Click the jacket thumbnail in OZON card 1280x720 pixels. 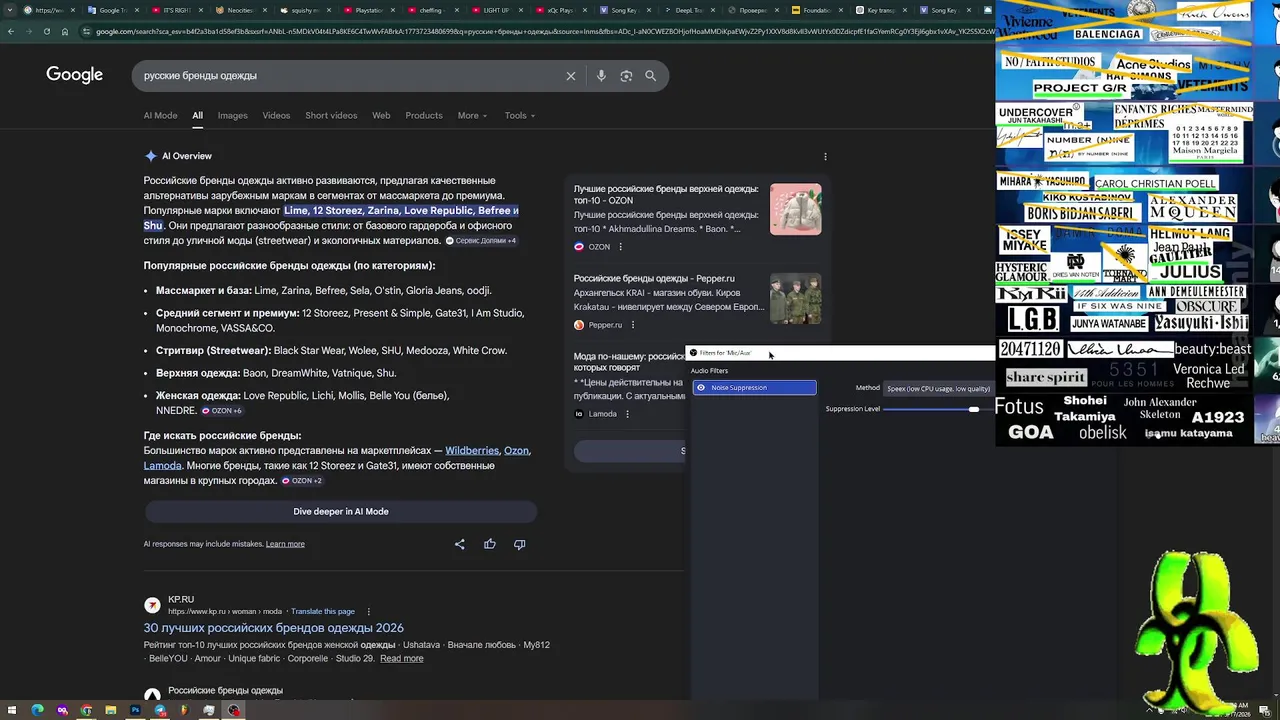(x=796, y=209)
